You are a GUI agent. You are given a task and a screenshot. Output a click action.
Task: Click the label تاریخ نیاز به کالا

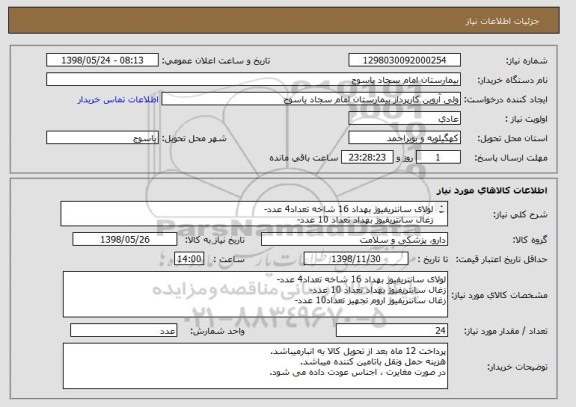pos(215,240)
